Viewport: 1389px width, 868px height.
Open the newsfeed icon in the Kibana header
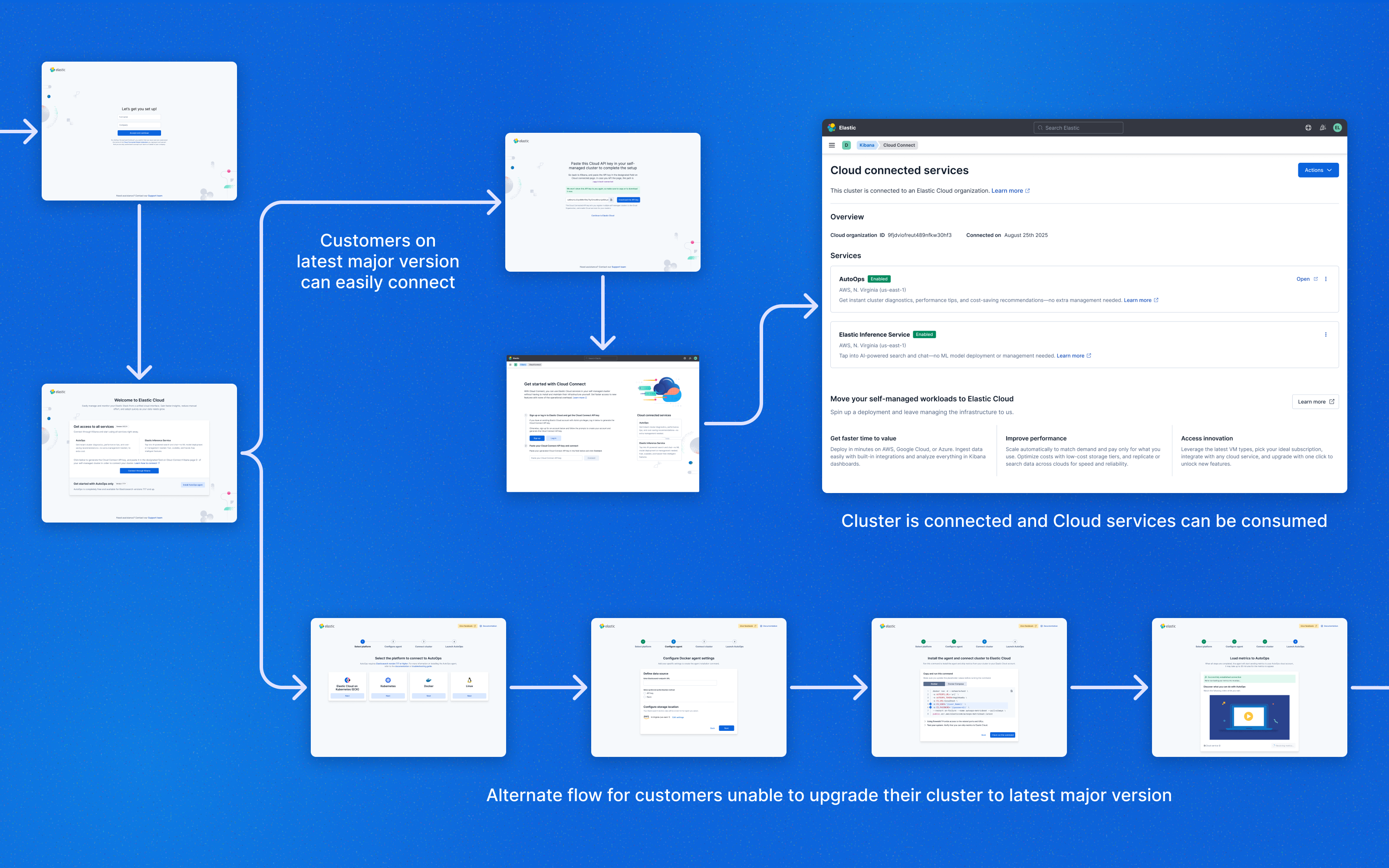point(1323,128)
